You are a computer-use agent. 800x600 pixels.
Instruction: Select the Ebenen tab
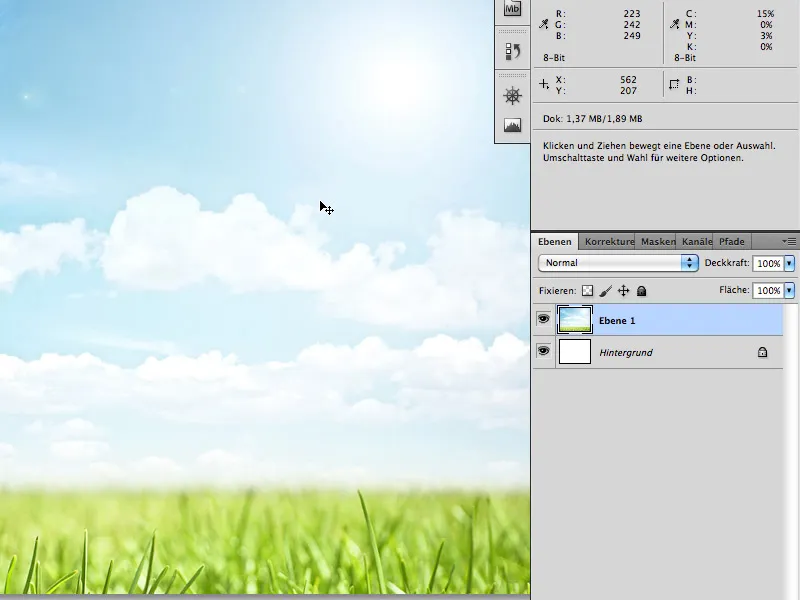tap(555, 241)
